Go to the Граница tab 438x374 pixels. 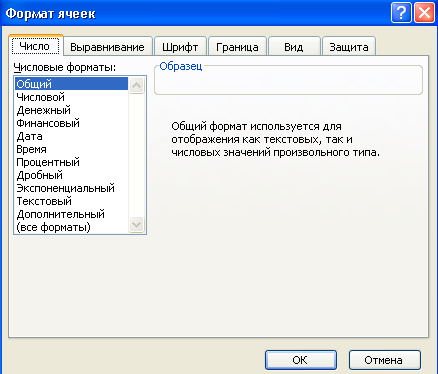click(x=237, y=47)
